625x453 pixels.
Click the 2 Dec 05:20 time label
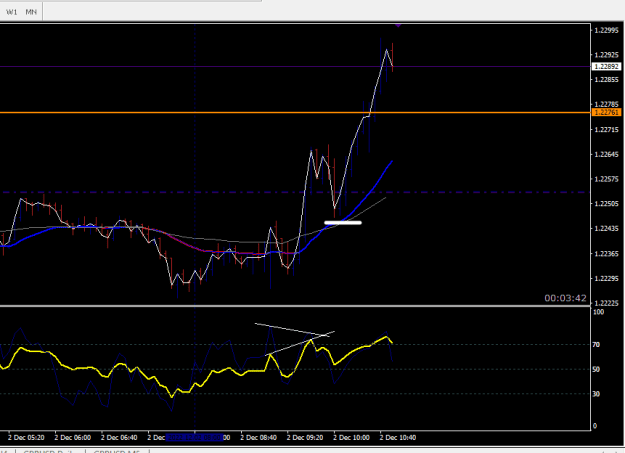click(26, 437)
